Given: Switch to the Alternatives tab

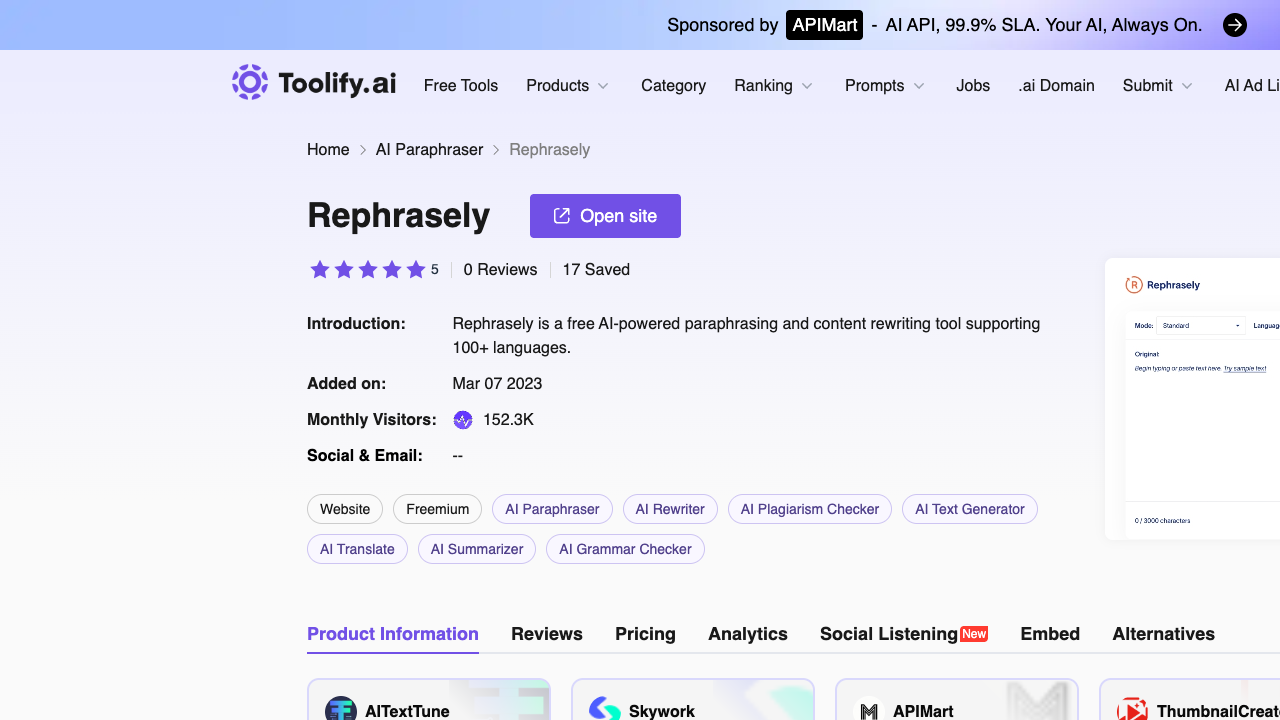Looking at the screenshot, I should pyautogui.click(x=1163, y=634).
